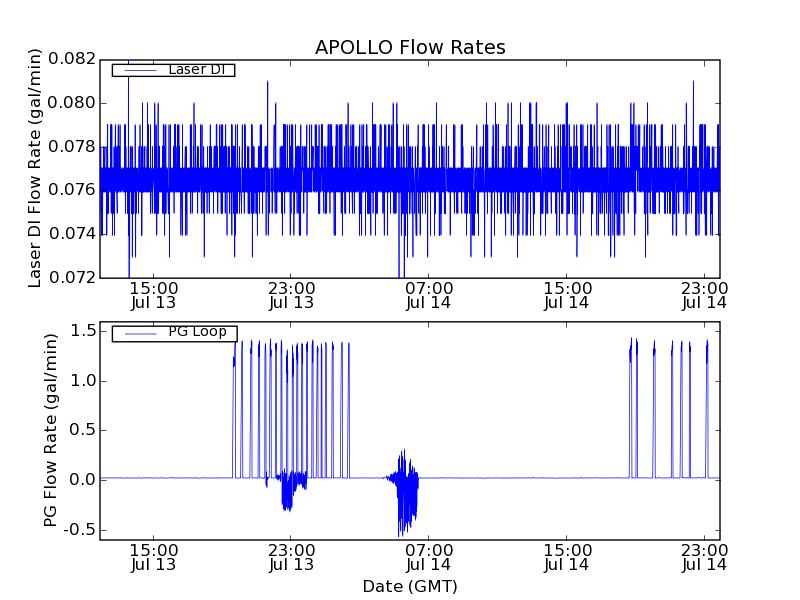Pick the 0.076 y-axis tick label

tap(72, 190)
